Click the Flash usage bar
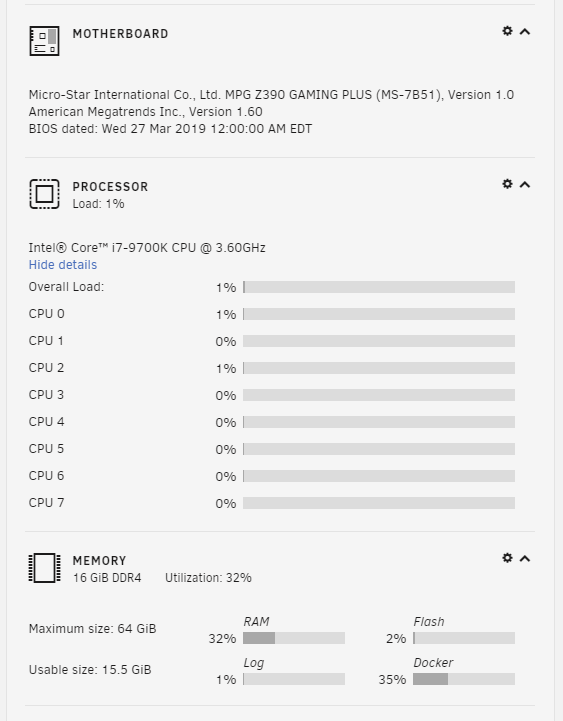Screen dimensions: 563x721 click(x=464, y=638)
